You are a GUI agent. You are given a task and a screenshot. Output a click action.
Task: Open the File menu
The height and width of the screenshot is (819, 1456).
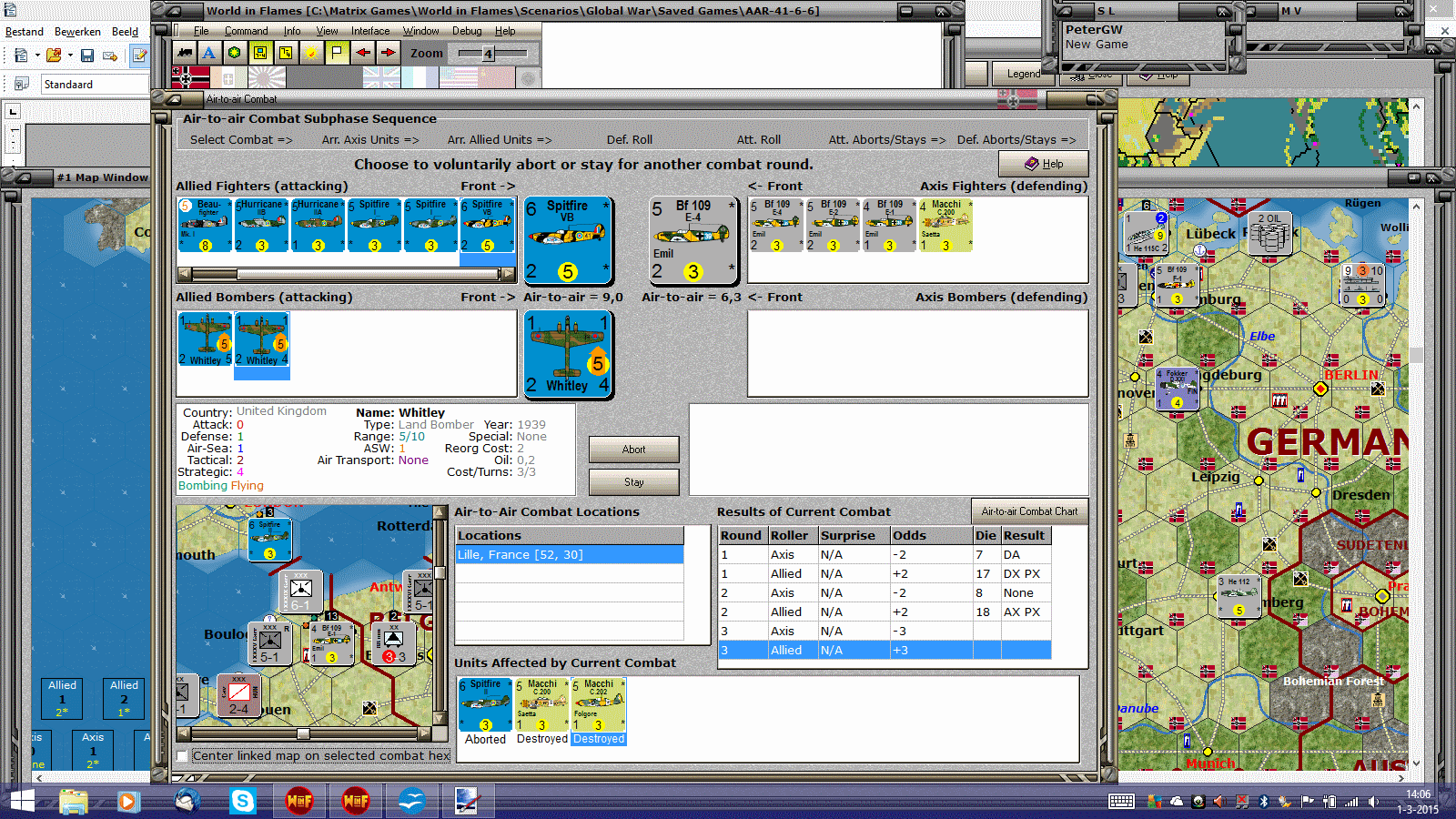point(201,31)
